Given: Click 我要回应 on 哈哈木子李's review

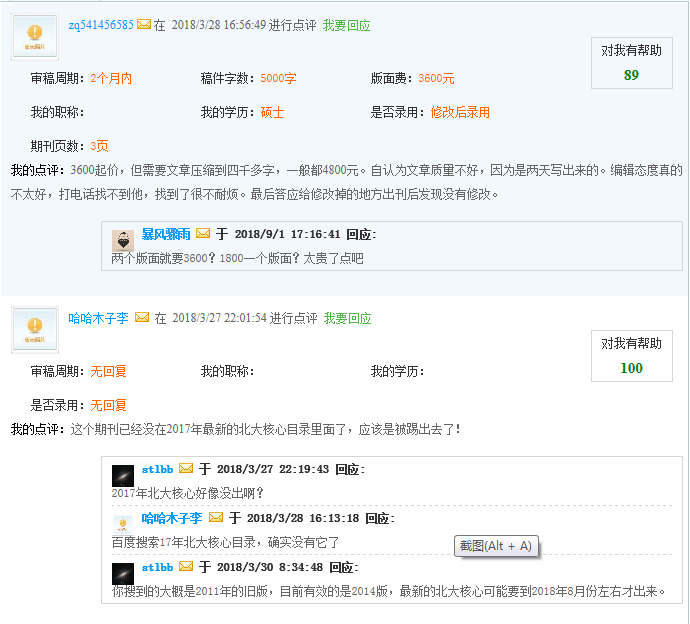Looking at the screenshot, I should click(x=347, y=318).
